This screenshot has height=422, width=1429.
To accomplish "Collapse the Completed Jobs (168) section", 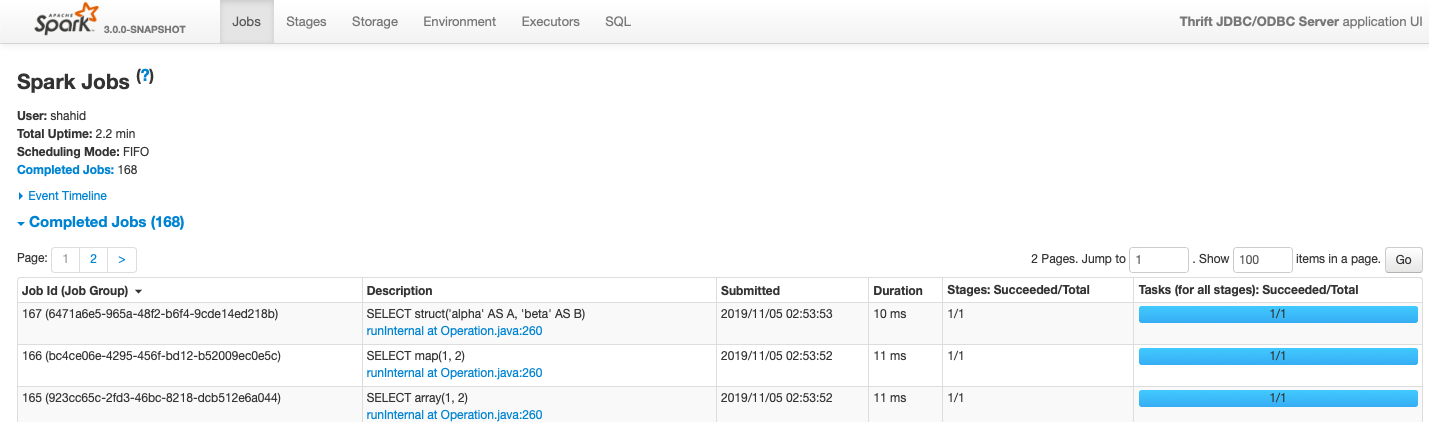I will click(101, 222).
